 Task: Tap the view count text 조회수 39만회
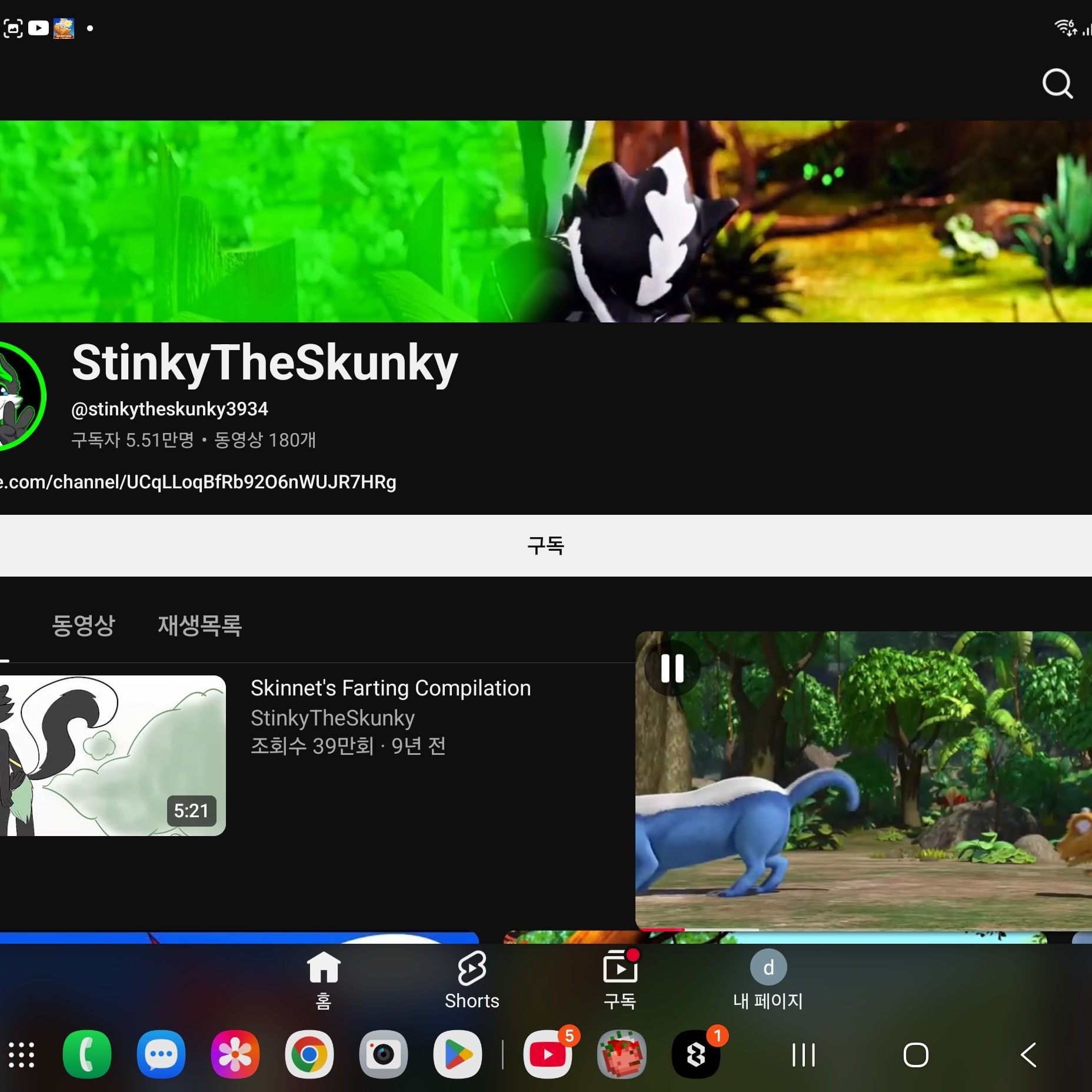(x=312, y=746)
